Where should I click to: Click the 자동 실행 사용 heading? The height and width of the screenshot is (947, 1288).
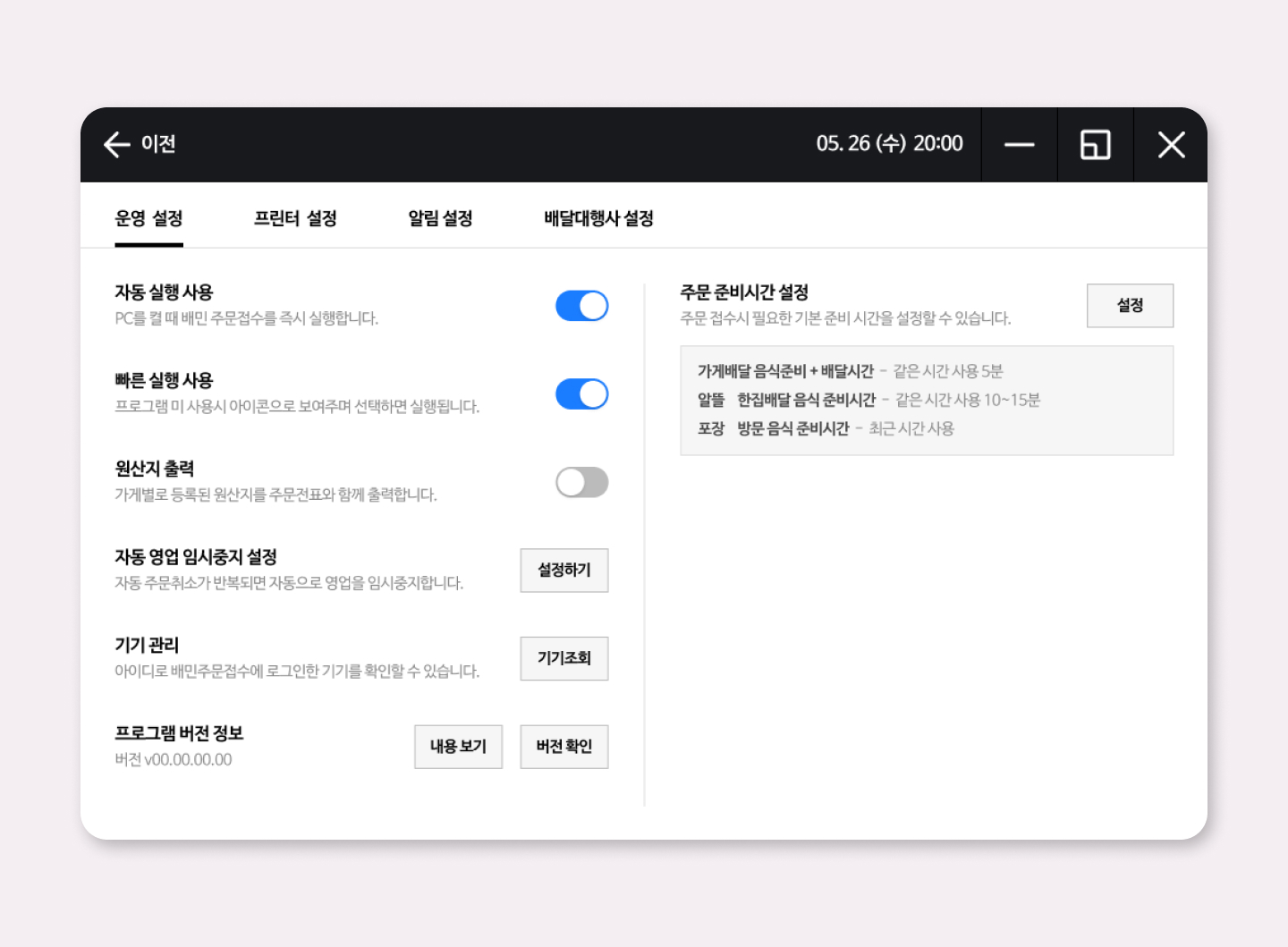164,292
